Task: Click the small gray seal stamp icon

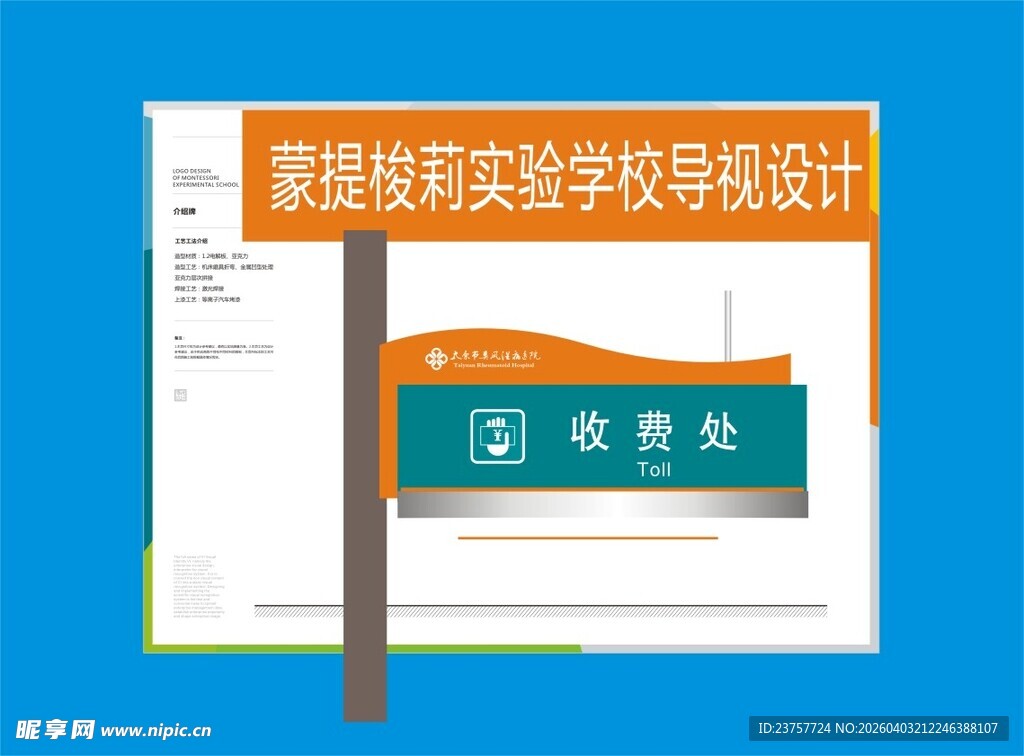Action: (180, 395)
